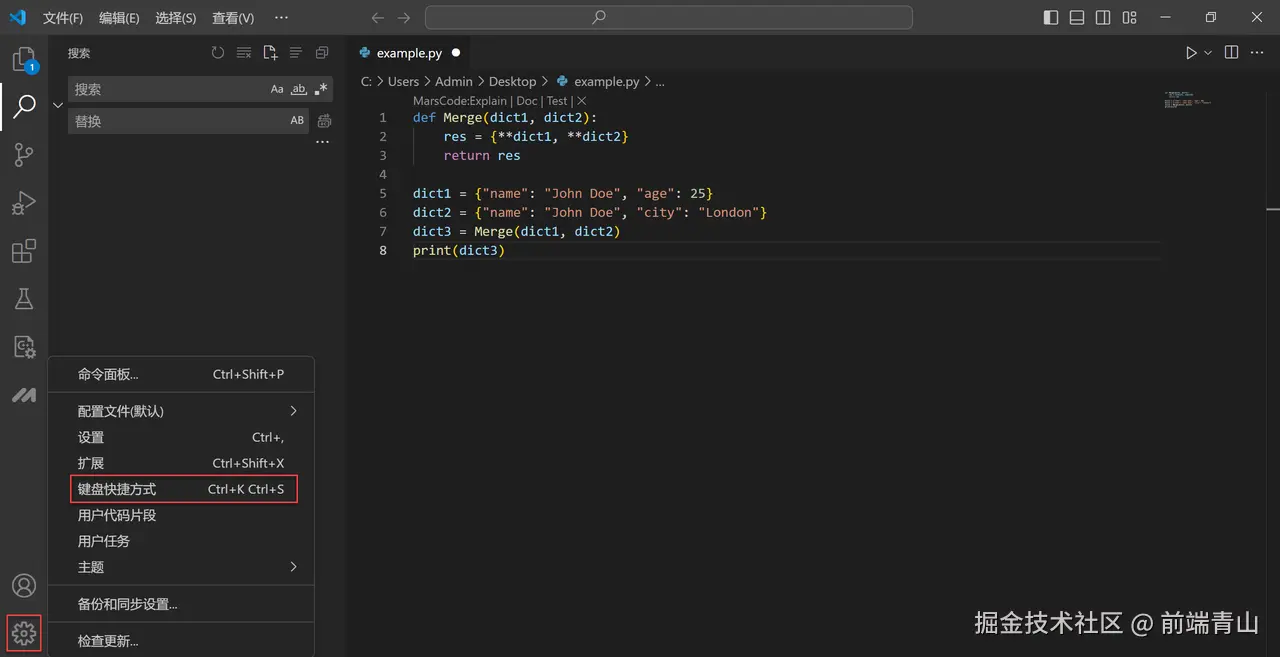Open the MarsCode icon in activity bar
1280x657 pixels.
pos(24,395)
